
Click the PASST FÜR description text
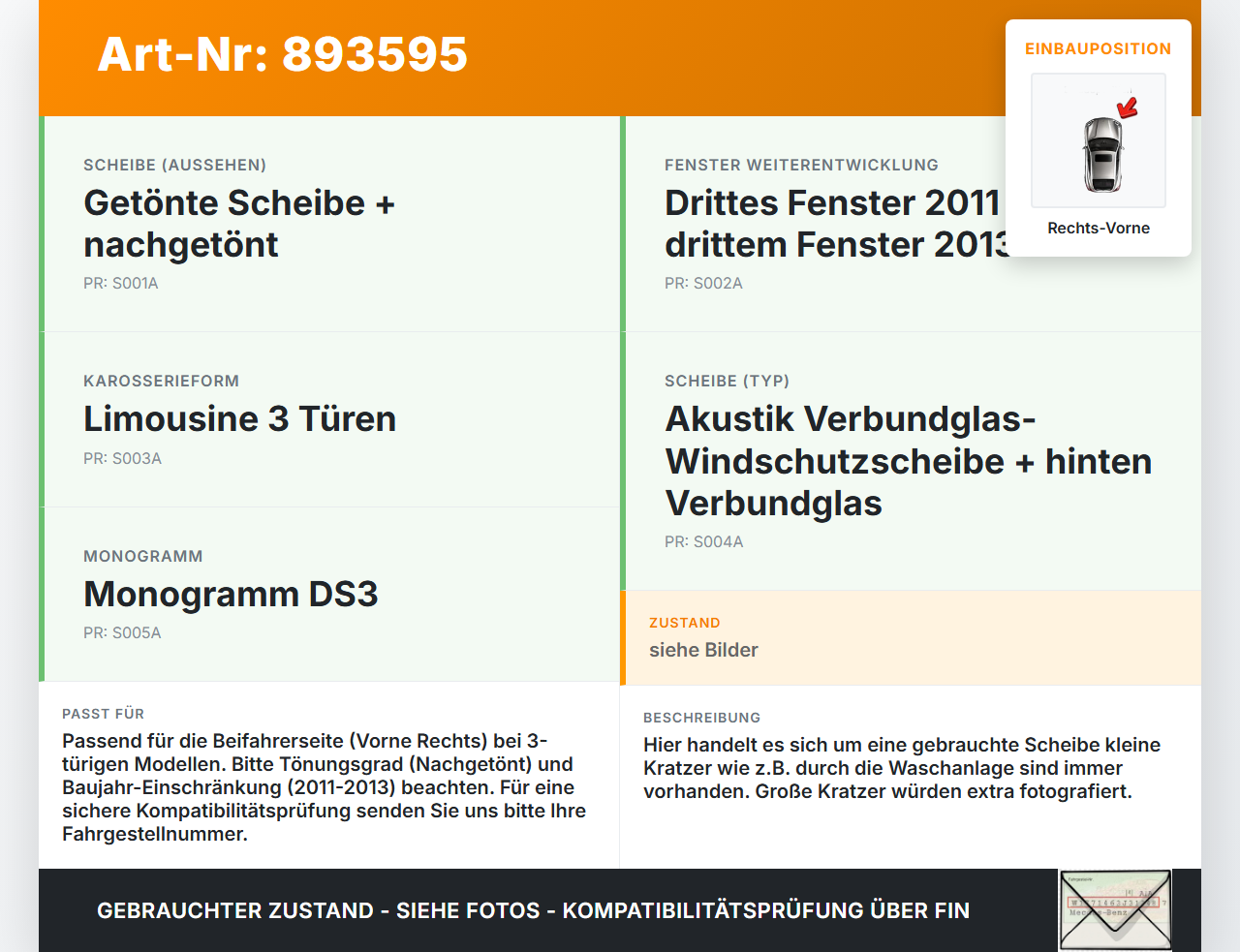point(325,787)
